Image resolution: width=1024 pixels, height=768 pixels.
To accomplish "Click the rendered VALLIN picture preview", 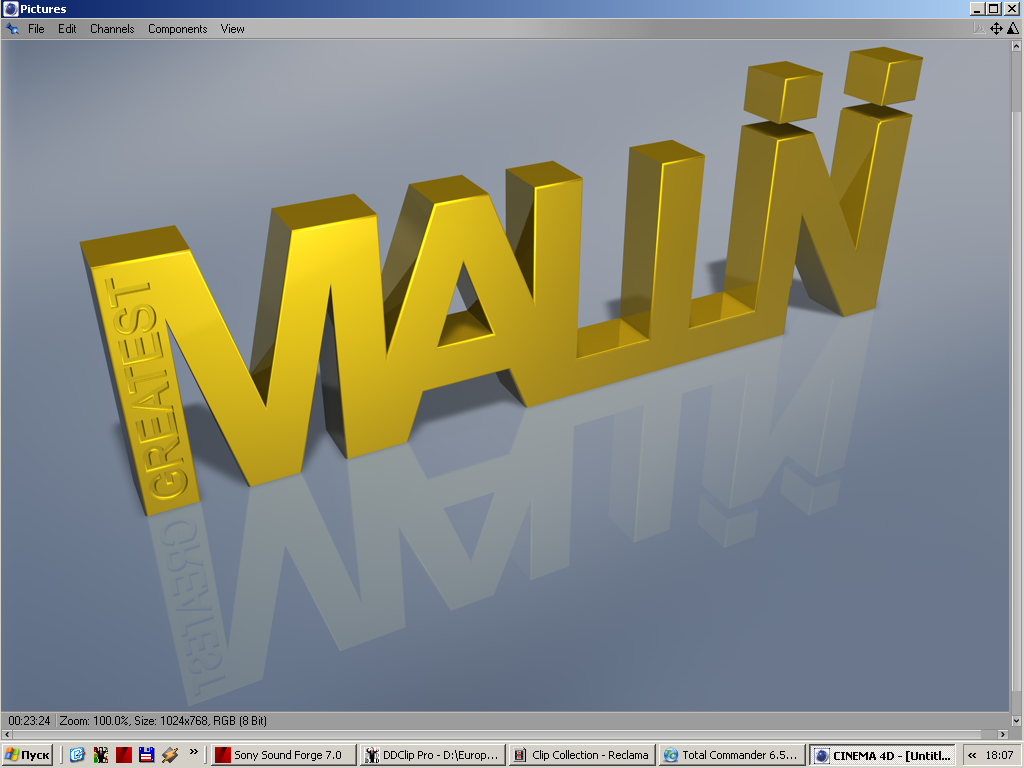I will click(x=505, y=376).
